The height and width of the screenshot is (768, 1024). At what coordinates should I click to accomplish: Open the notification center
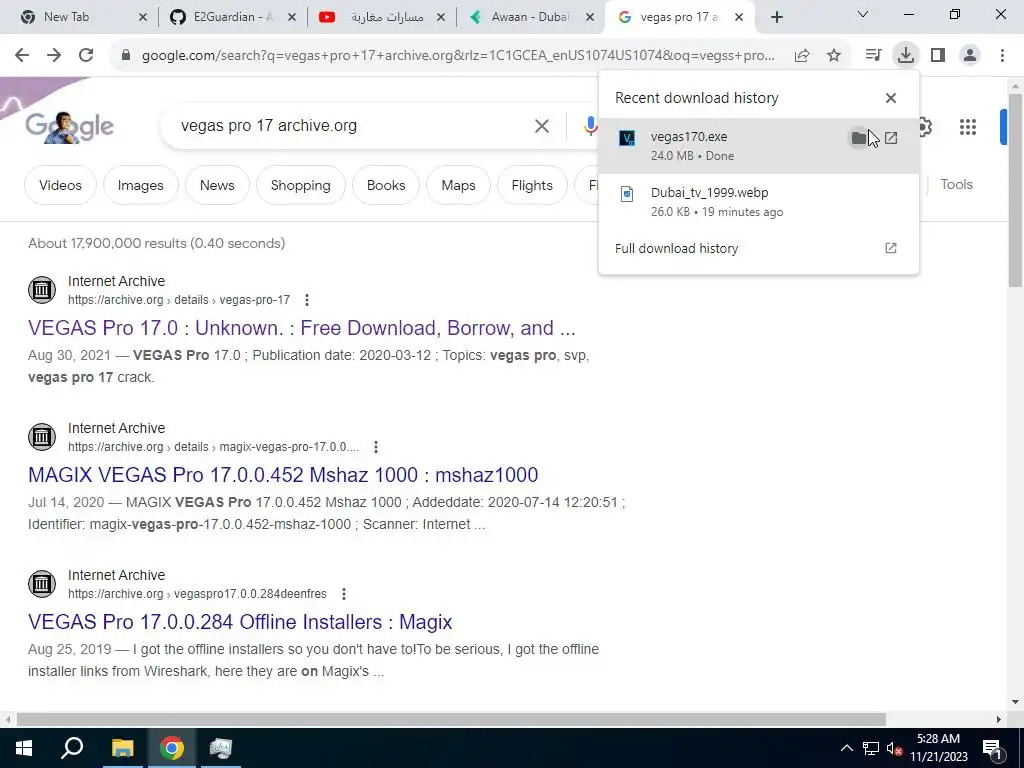click(992, 748)
